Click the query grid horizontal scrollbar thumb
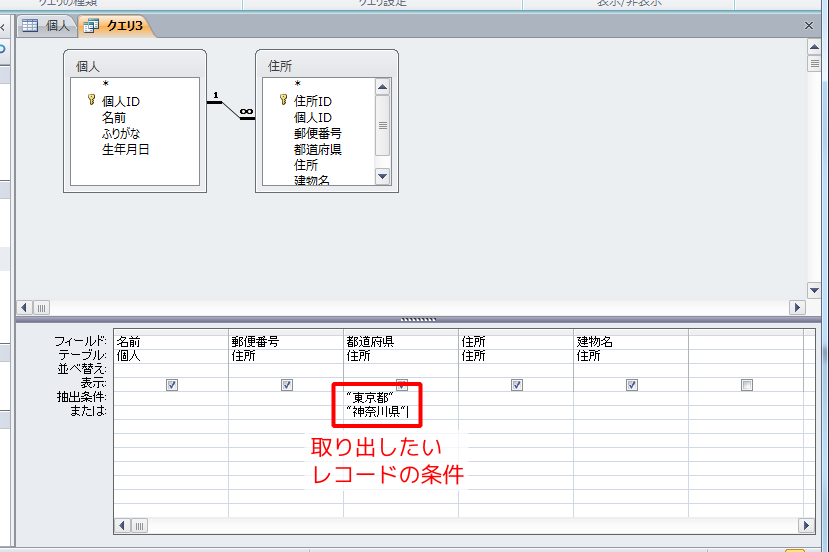Image resolution: width=829 pixels, height=552 pixels. (139, 526)
